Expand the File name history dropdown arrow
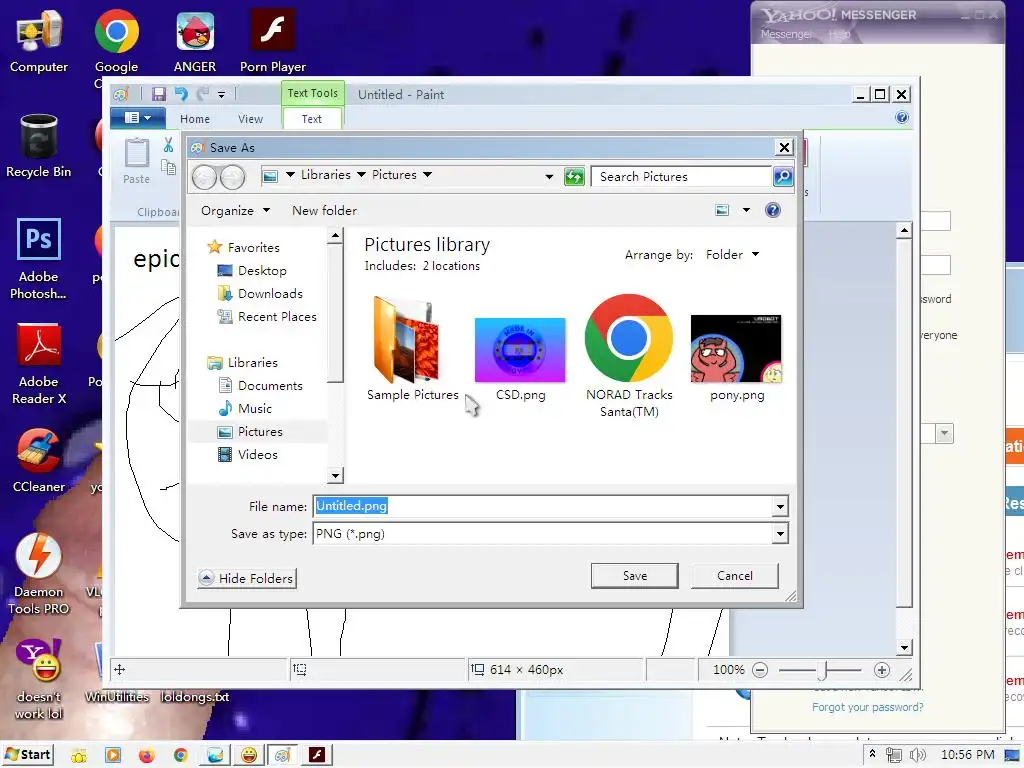The height and width of the screenshot is (768, 1024). 780,506
